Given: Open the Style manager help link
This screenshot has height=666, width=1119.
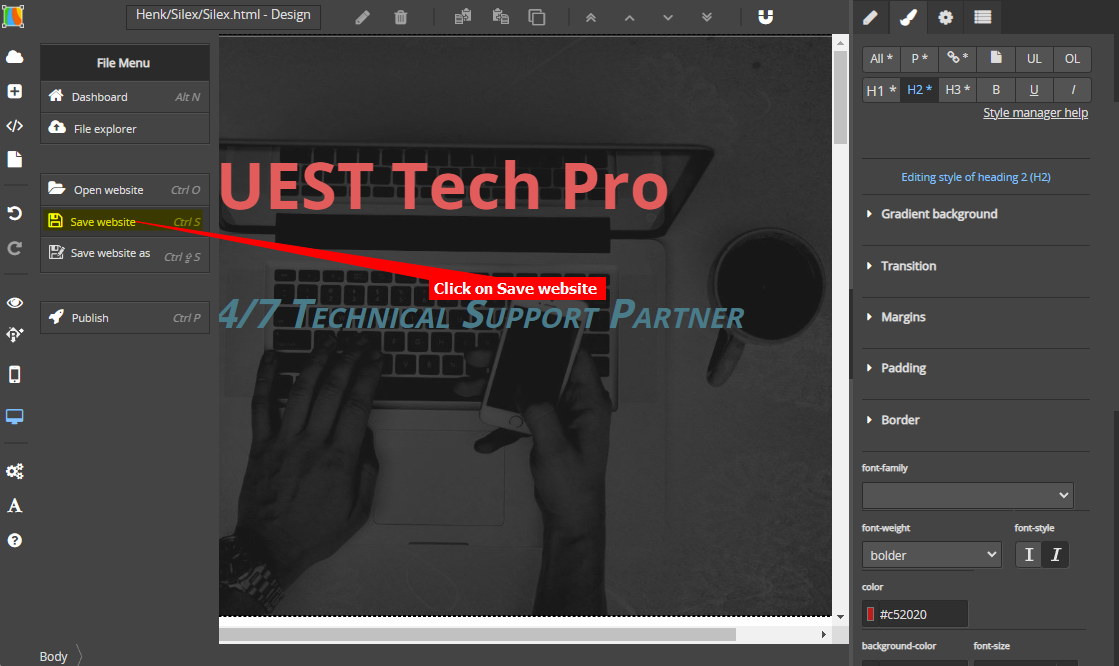Looking at the screenshot, I should [1036, 113].
